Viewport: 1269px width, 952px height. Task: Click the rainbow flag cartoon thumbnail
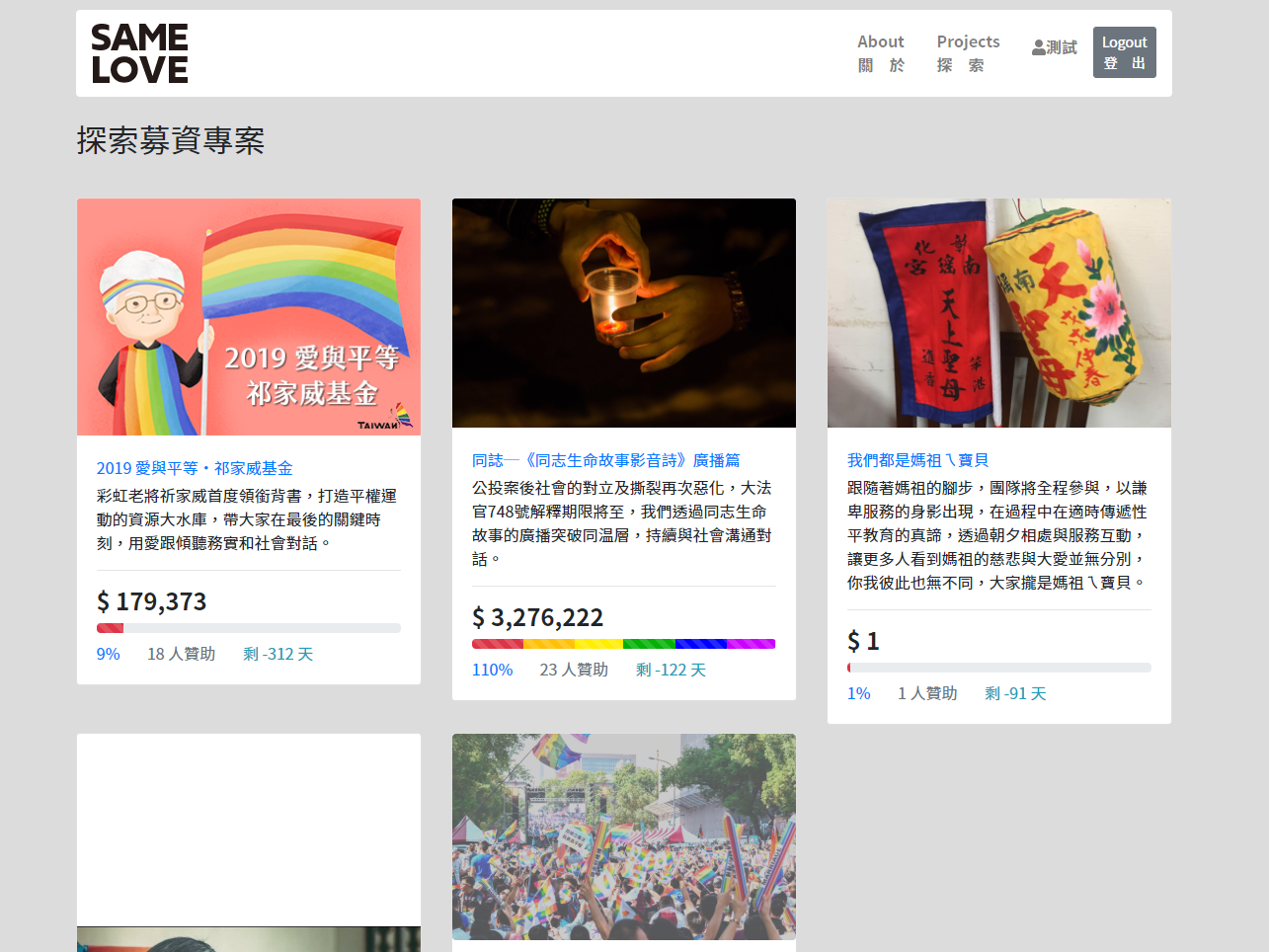(x=249, y=317)
